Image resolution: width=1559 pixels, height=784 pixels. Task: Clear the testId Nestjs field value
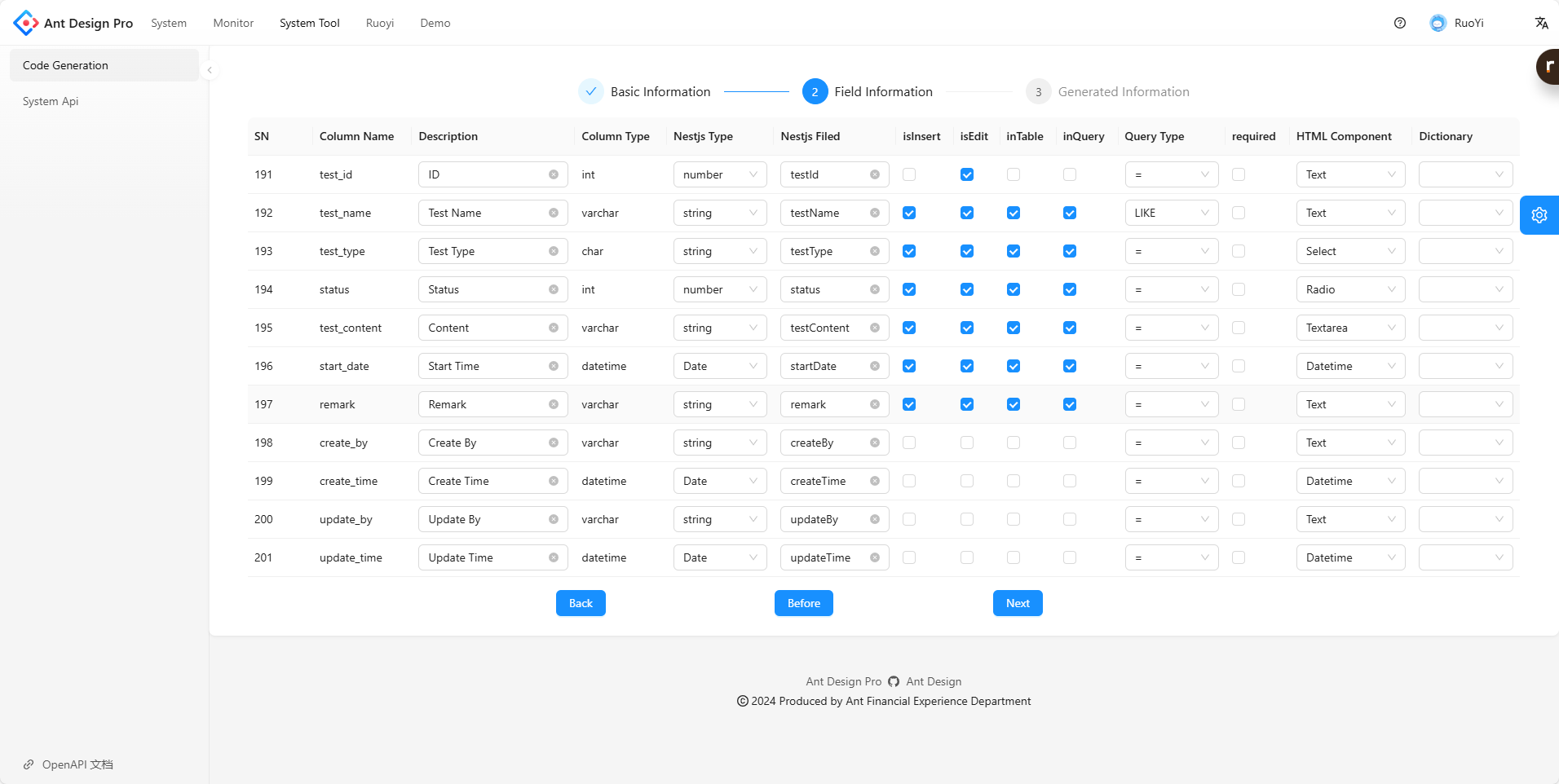pyautogui.click(x=874, y=174)
